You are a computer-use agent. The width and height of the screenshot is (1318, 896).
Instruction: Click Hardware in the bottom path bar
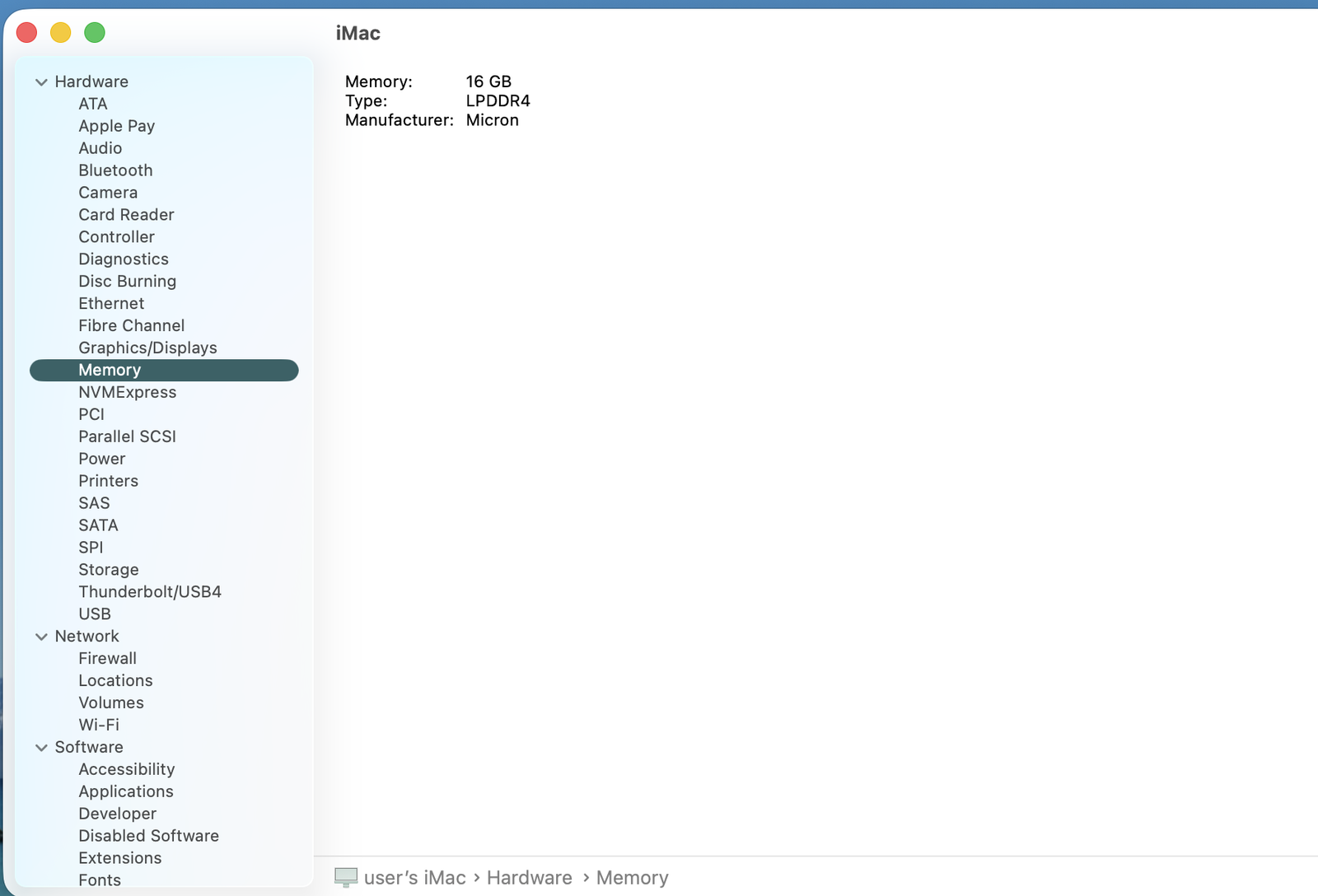pyautogui.click(x=529, y=878)
